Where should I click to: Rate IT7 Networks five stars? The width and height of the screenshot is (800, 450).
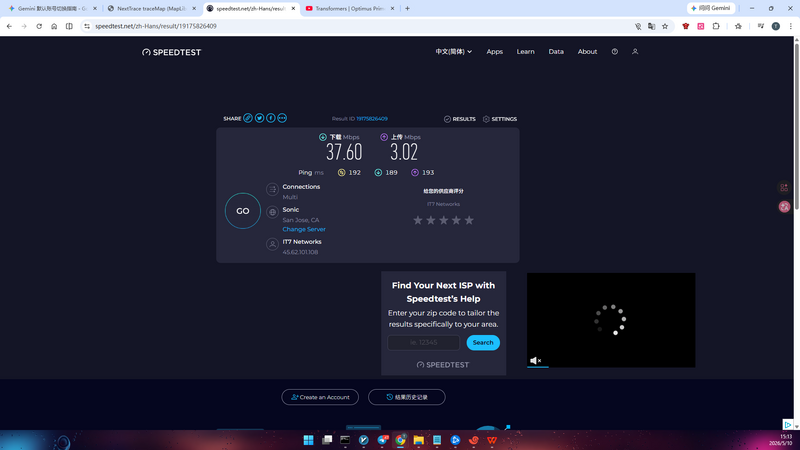click(469, 220)
